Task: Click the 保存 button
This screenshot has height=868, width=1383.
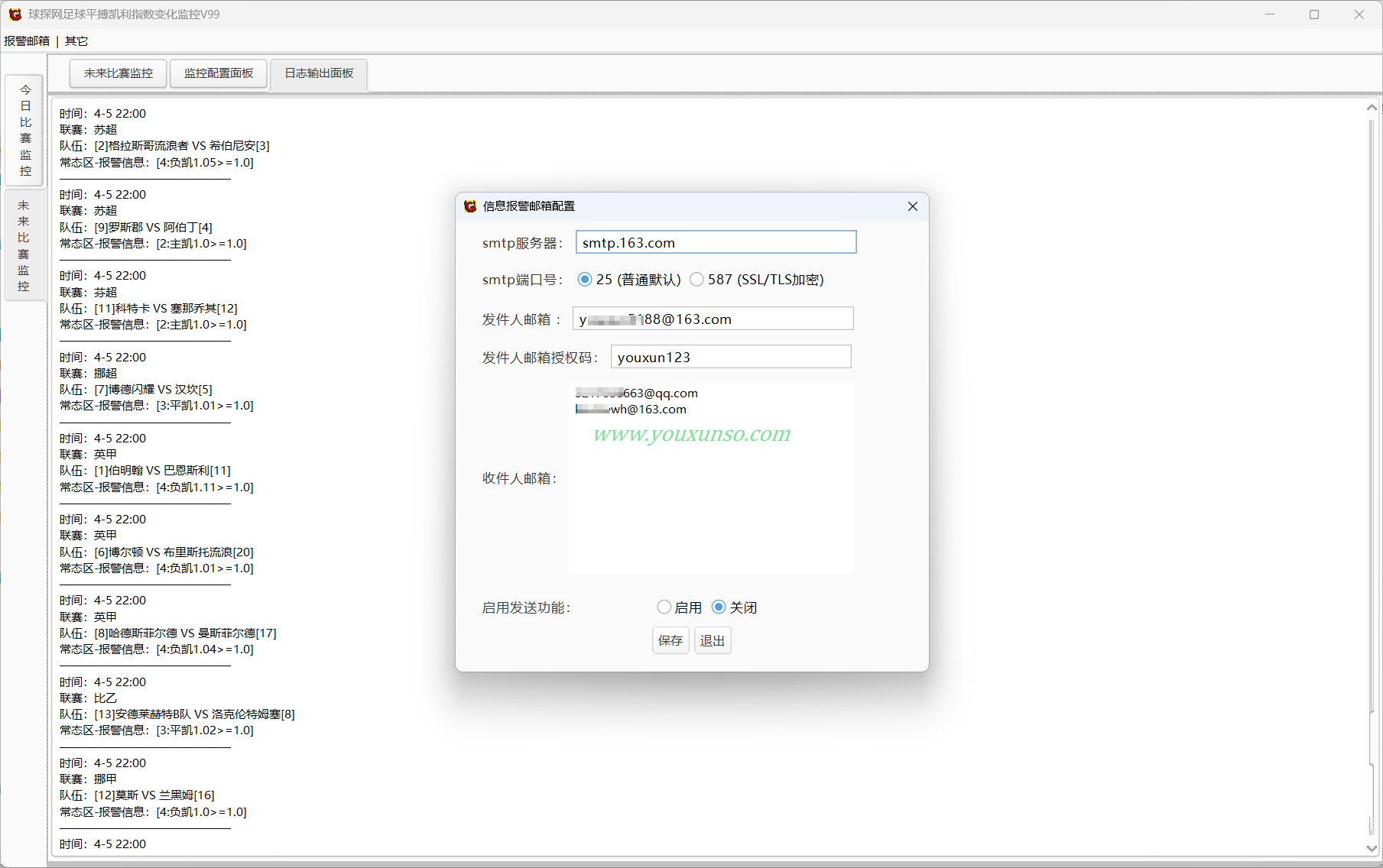Action: pyautogui.click(x=670, y=640)
